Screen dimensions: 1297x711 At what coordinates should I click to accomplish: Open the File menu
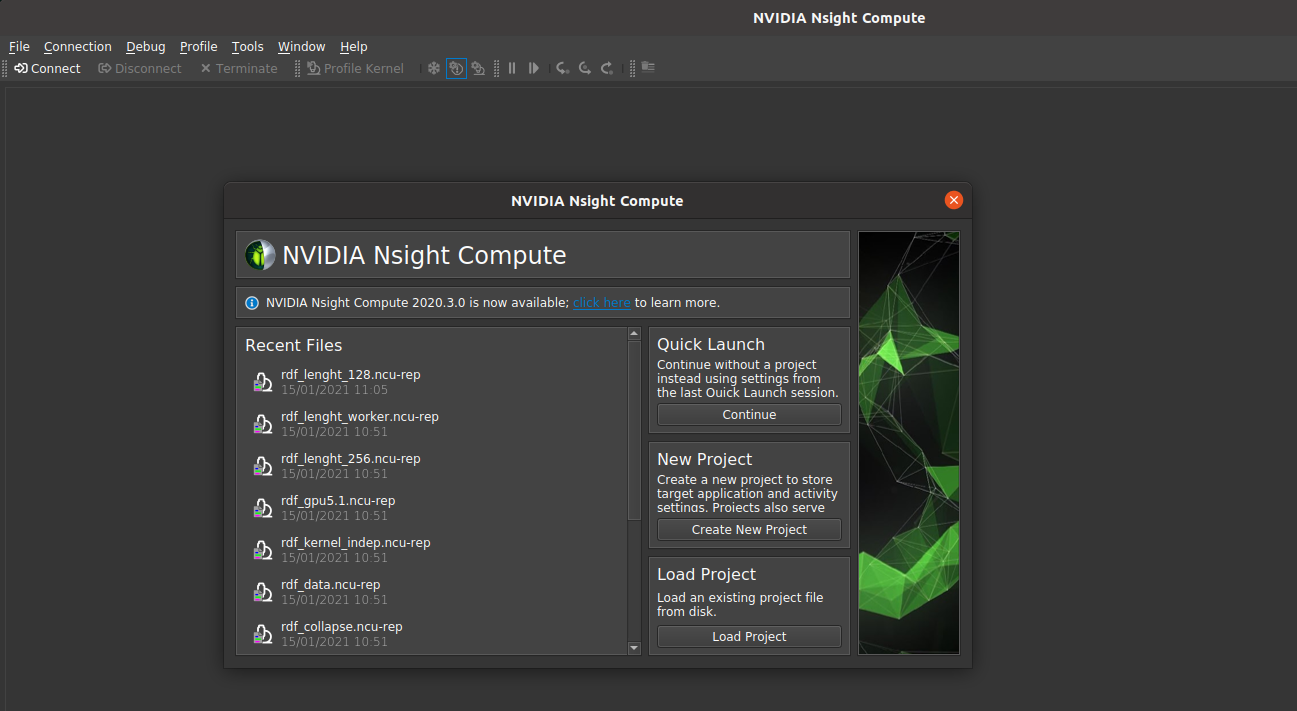click(x=19, y=46)
